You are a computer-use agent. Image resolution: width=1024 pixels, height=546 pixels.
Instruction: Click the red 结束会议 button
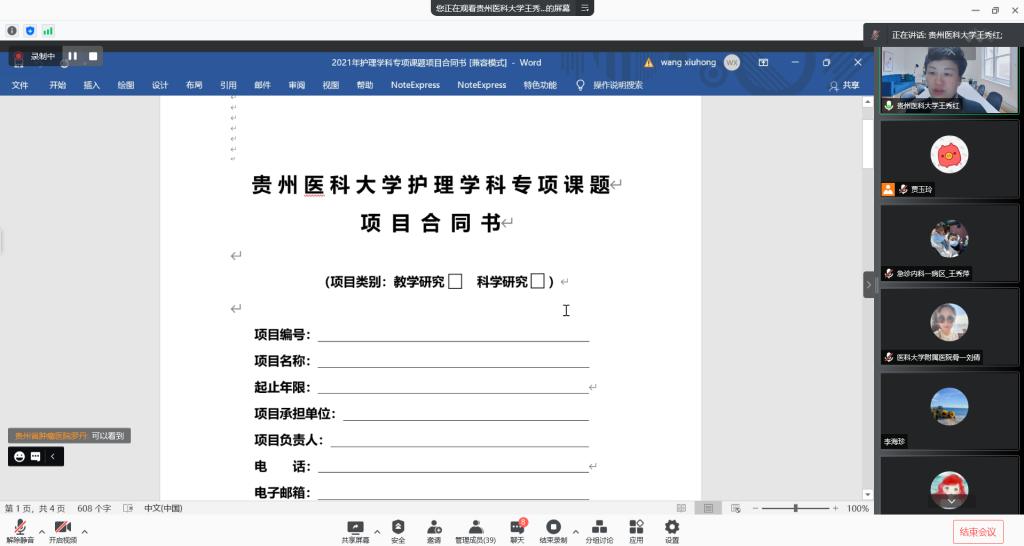pos(976,531)
